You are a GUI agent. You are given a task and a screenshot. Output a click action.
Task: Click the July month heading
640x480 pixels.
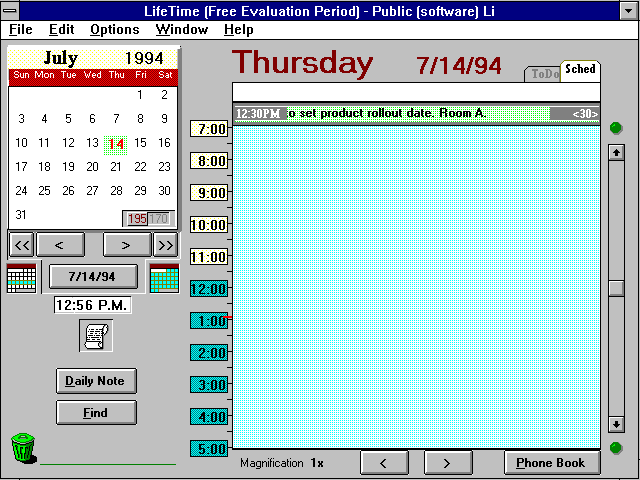(61, 58)
